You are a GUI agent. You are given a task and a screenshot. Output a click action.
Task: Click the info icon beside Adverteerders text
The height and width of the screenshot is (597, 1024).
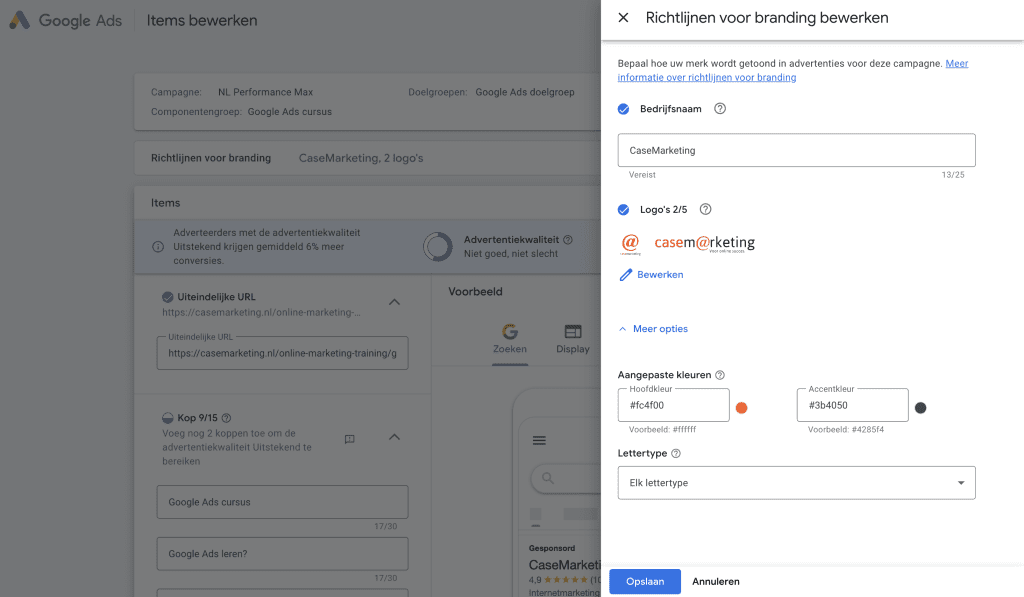pos(158,247)
